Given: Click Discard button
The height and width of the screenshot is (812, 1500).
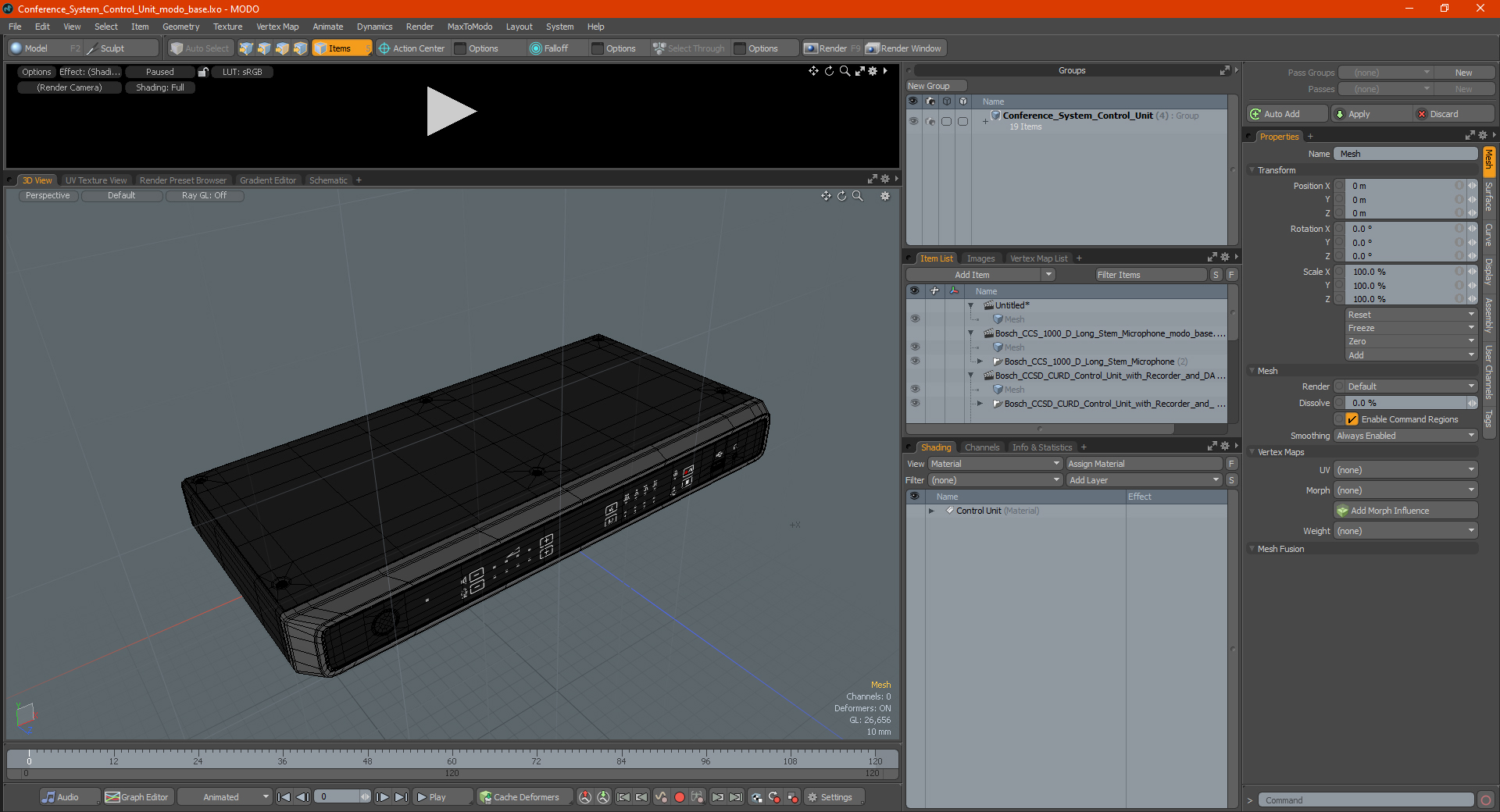Looking at the screenshot, I should click(1454, 114).
